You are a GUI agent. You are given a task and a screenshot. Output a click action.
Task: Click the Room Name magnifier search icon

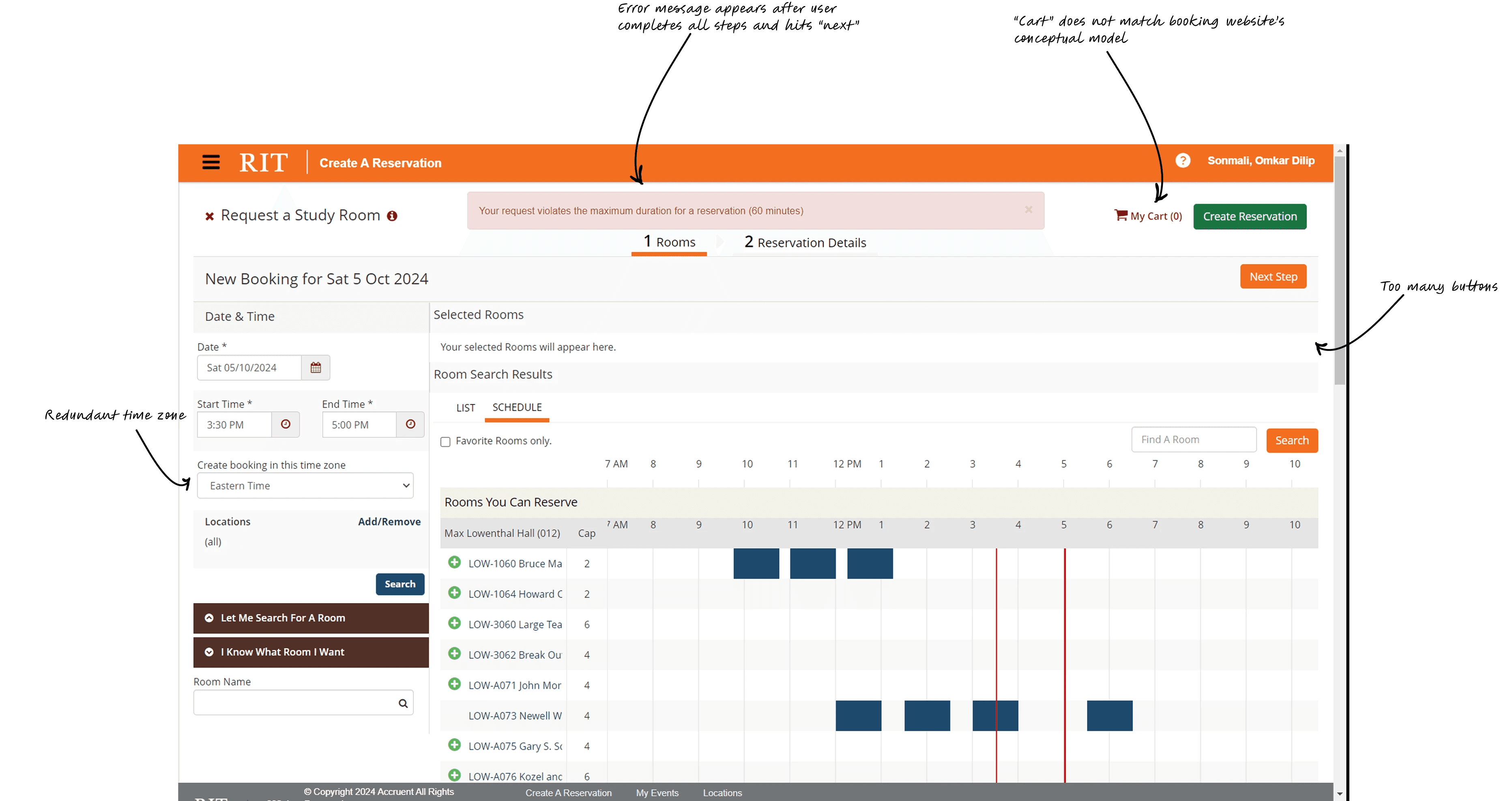(x=403, y=703)
